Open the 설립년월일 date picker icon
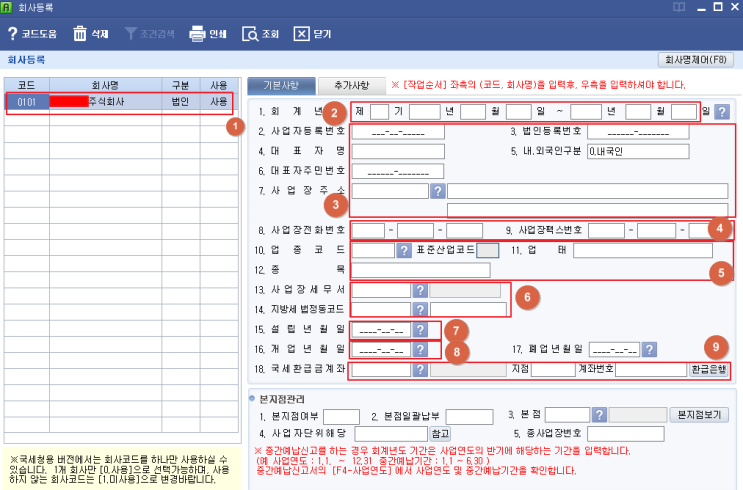Viewport: 743px width, 490px height. point(420,329)
